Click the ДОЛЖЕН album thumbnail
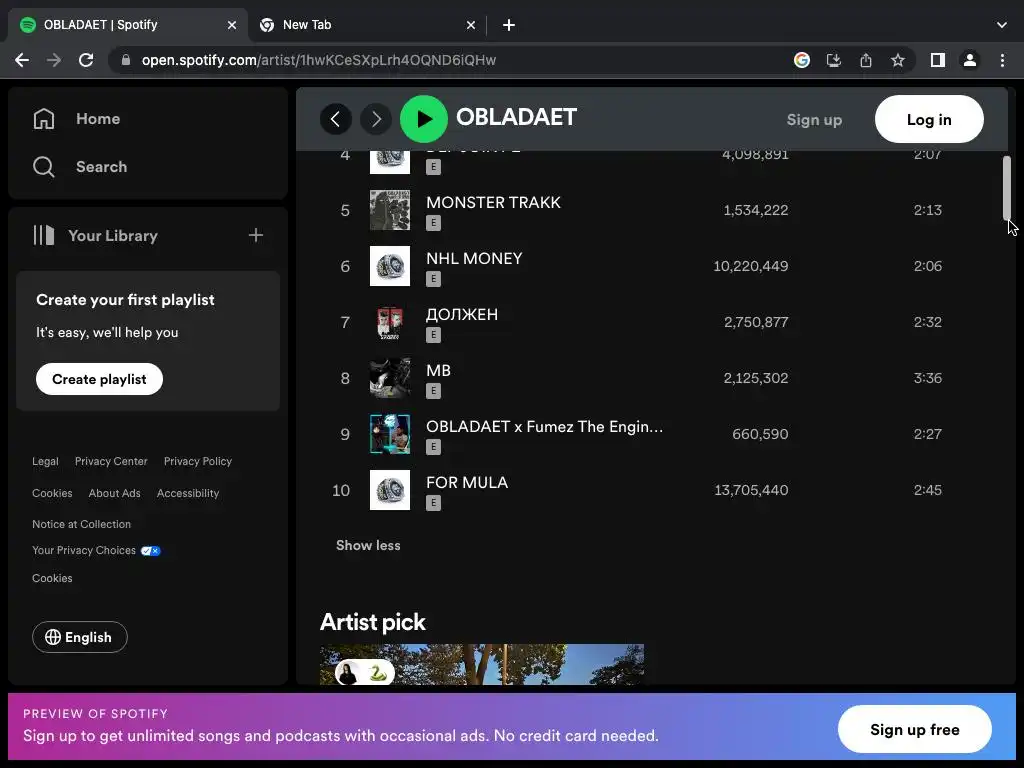This screenshot has height=768, width=1024. 390,322
